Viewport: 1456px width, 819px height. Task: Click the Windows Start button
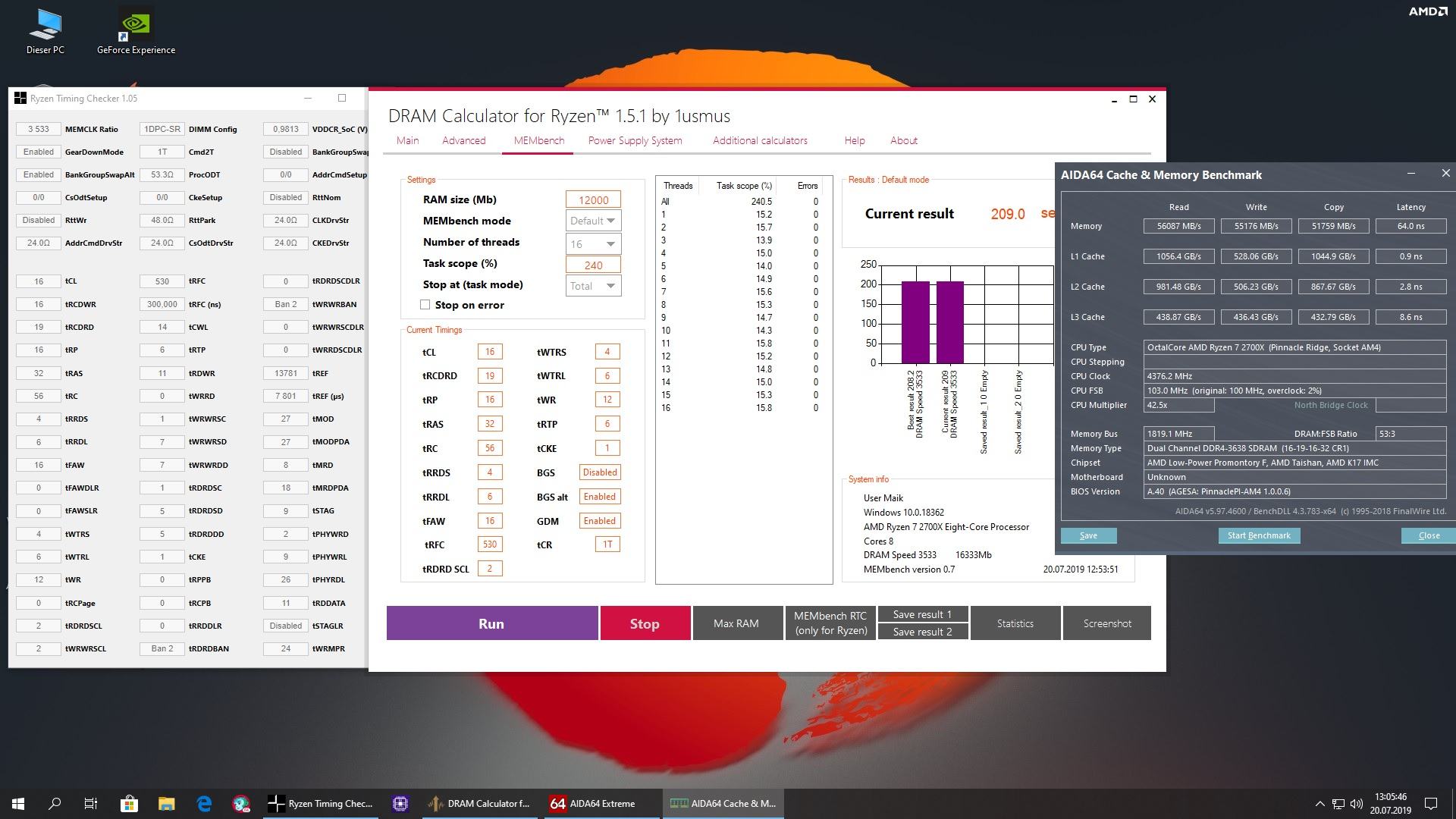click(x=18, y=803)
